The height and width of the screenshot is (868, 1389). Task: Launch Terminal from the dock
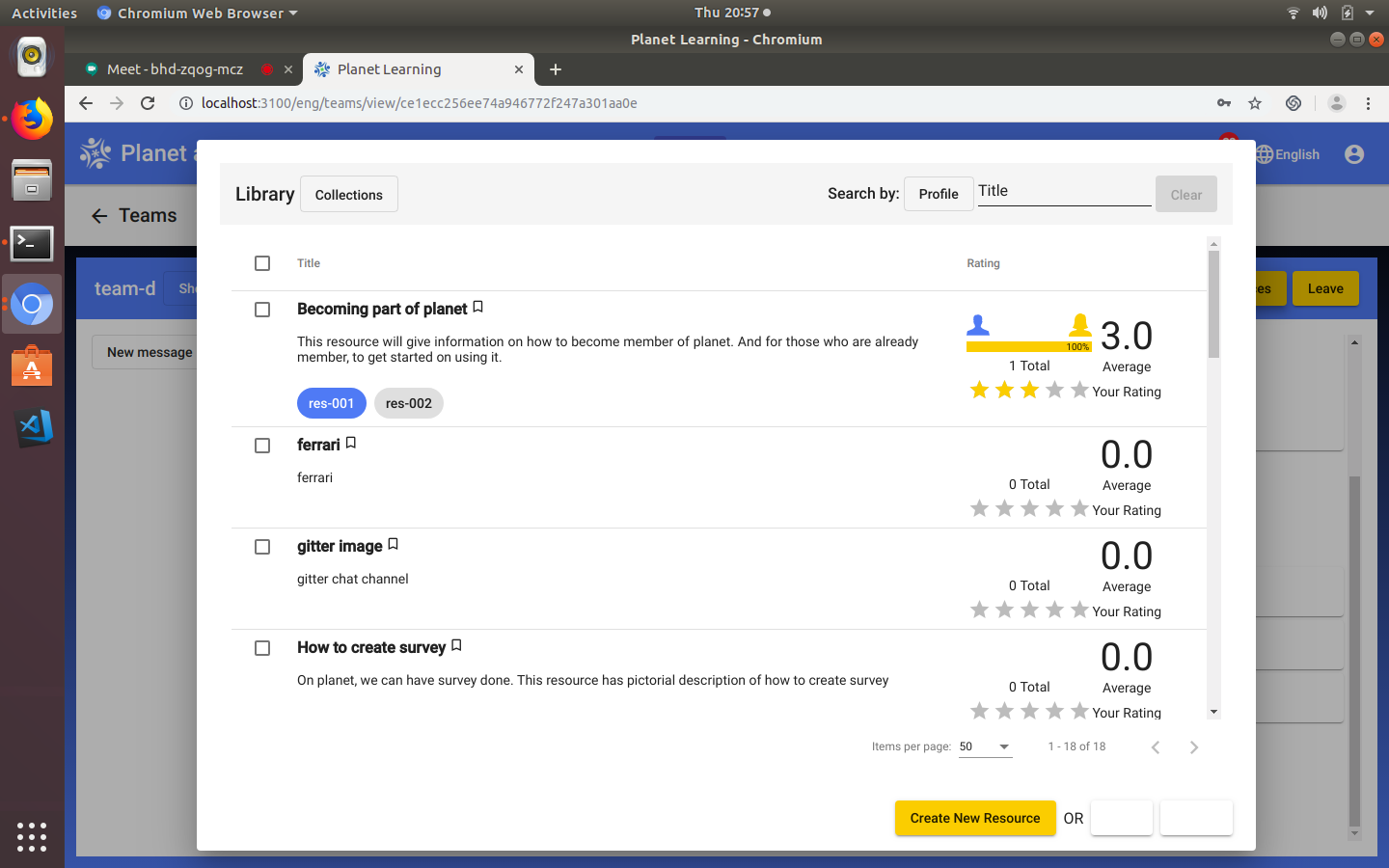[x=32, y=243]
